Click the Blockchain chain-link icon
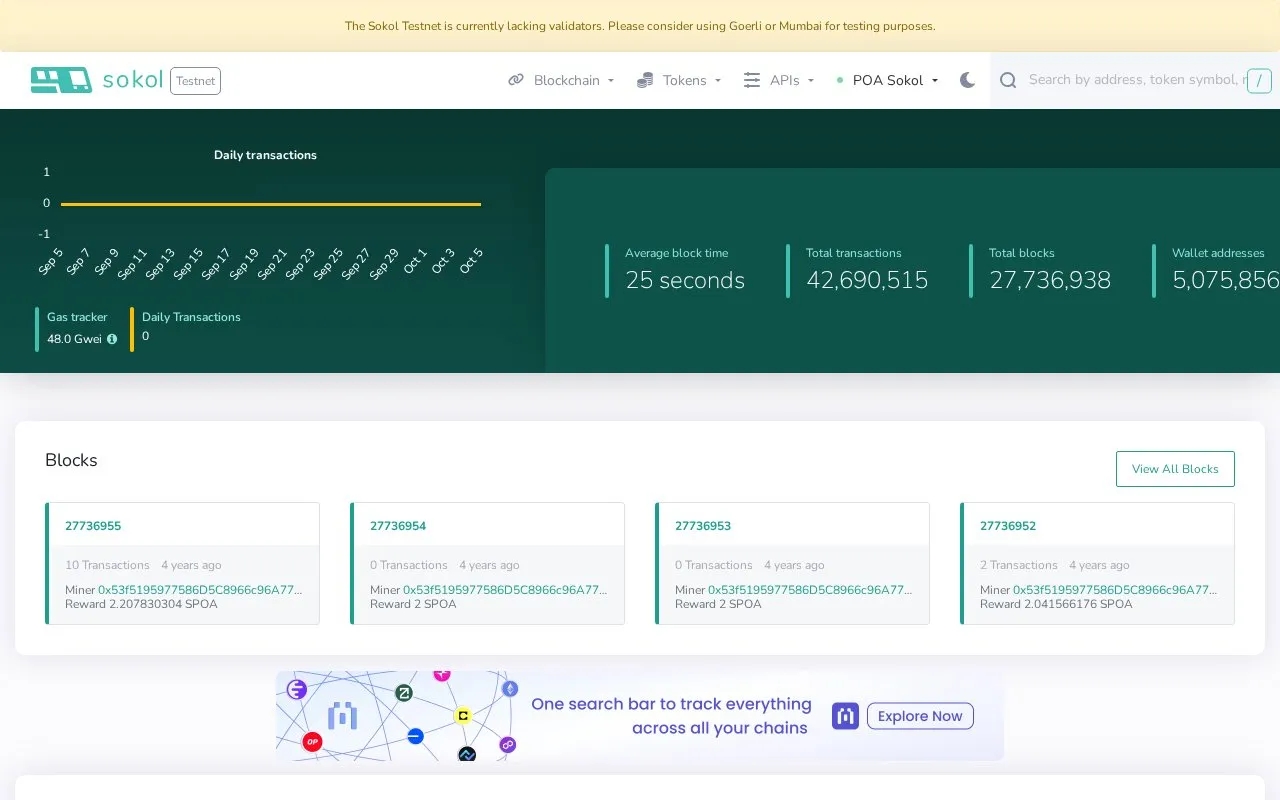The height and width of the screenshot is (800, 1280). click(516, 80)
